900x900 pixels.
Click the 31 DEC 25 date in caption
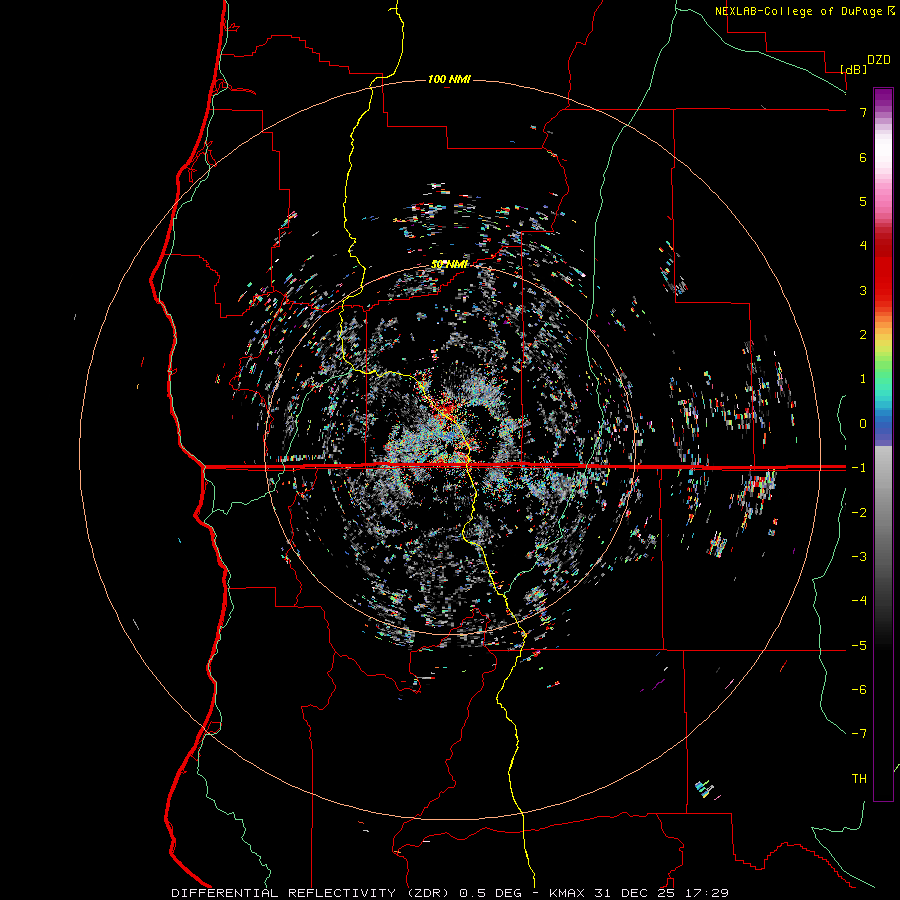[634, 893]
